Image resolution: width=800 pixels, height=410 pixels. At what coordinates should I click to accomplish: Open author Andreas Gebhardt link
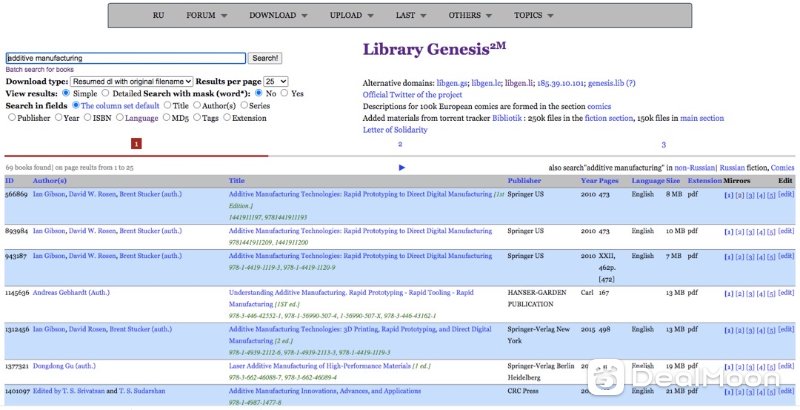click(71, 293)
